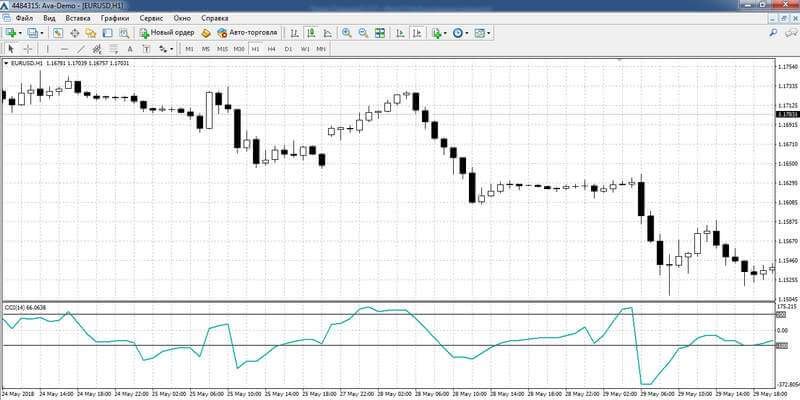Click the zoom in magnifier icon

tap(346, 33)
